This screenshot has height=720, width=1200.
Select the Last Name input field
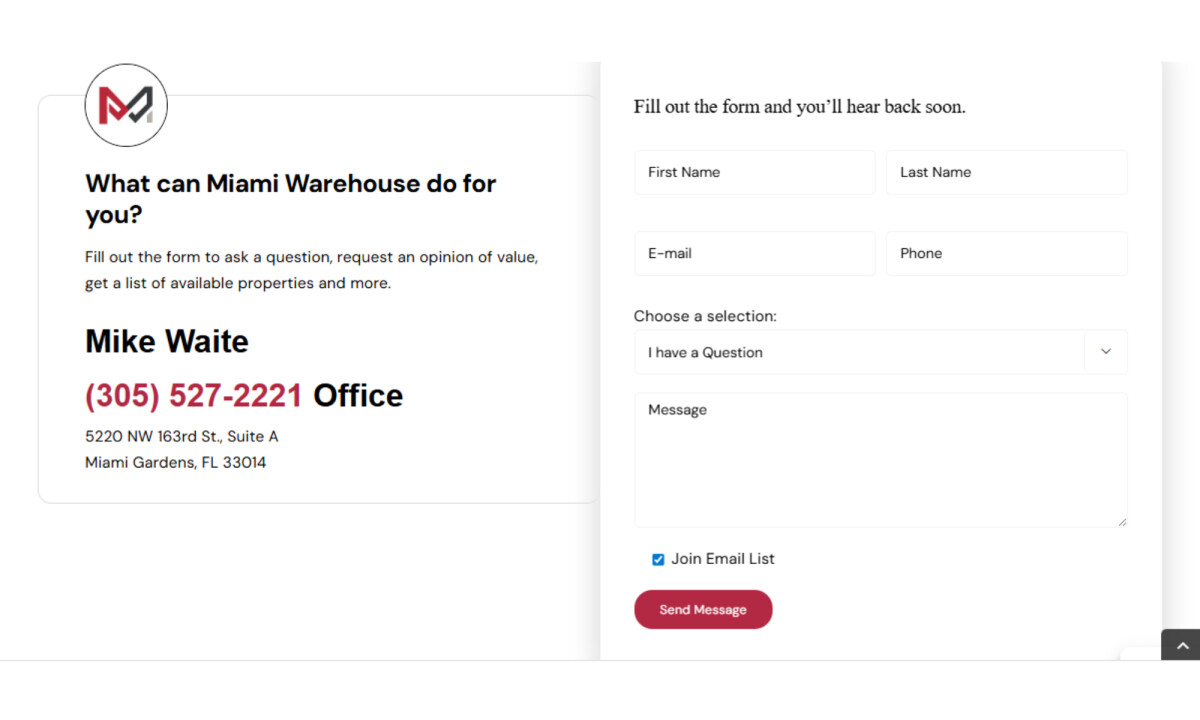pyautogui.click(x=1006, y=172)
